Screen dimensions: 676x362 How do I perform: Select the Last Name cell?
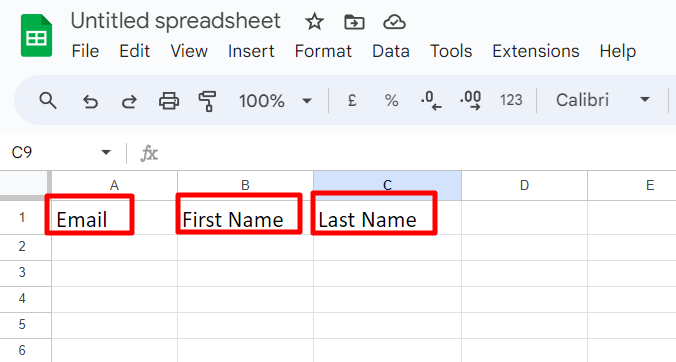387,218
